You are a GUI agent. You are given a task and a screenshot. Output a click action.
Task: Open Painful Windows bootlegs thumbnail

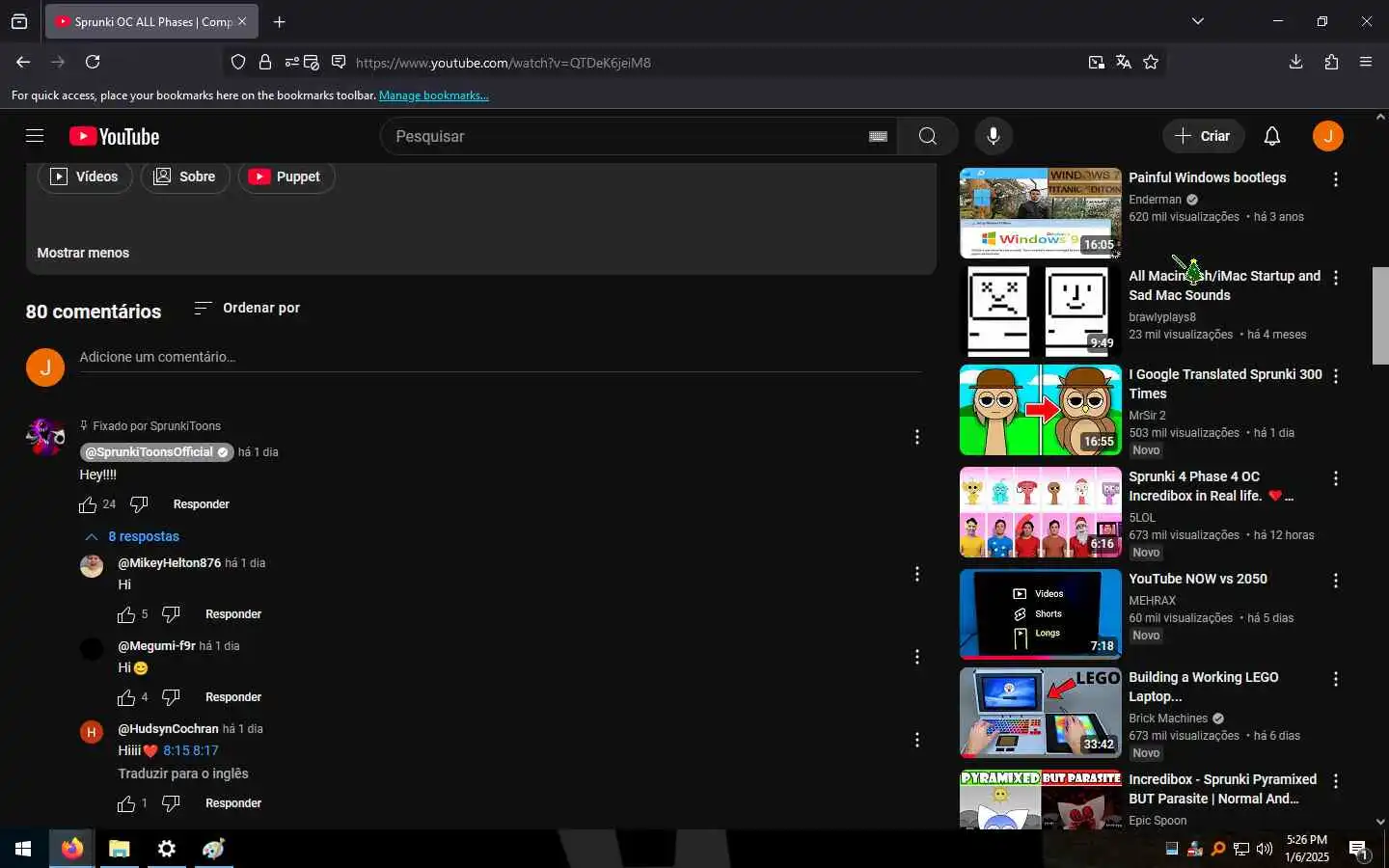[1040, 213]
